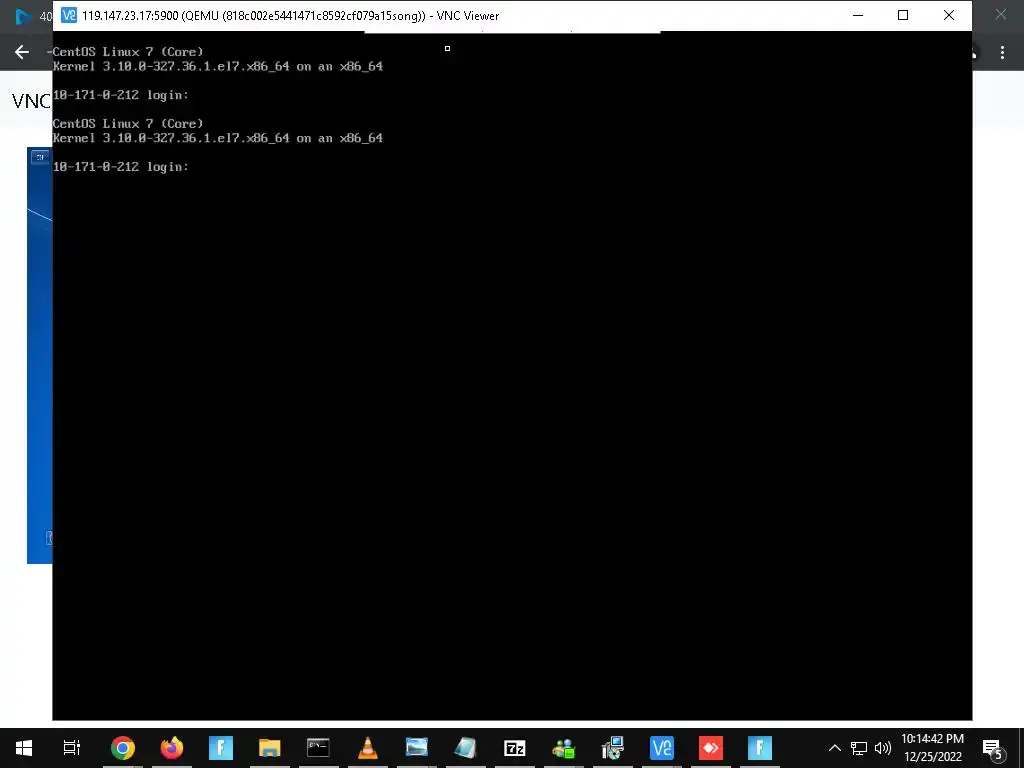Image resolution: width=1024 pixels, height=768 pixels.
Task: Close the VNC Viewer window
Action: 949,15
